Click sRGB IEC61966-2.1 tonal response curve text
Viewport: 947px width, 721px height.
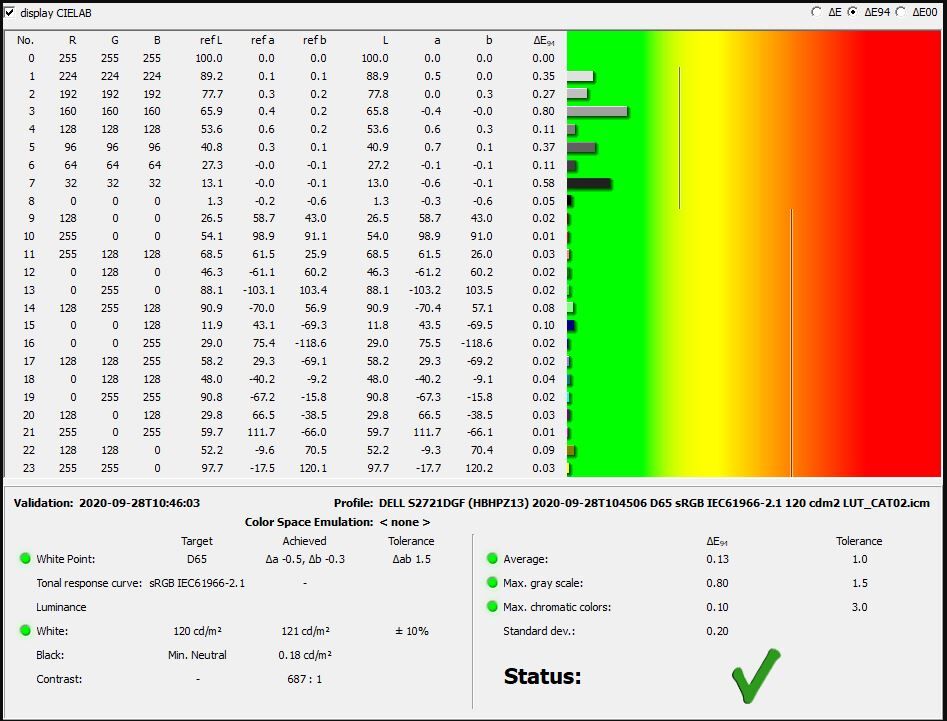[x=197, y=583]
